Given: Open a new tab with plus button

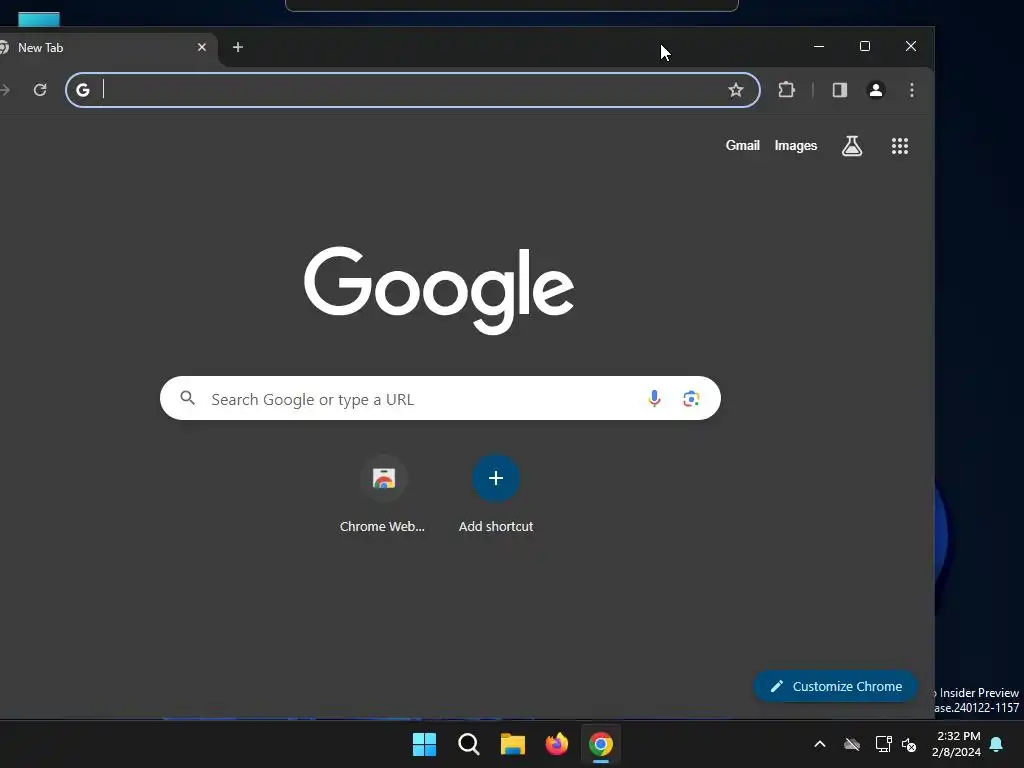Looking at the screenshot, I should coord(238,47).
